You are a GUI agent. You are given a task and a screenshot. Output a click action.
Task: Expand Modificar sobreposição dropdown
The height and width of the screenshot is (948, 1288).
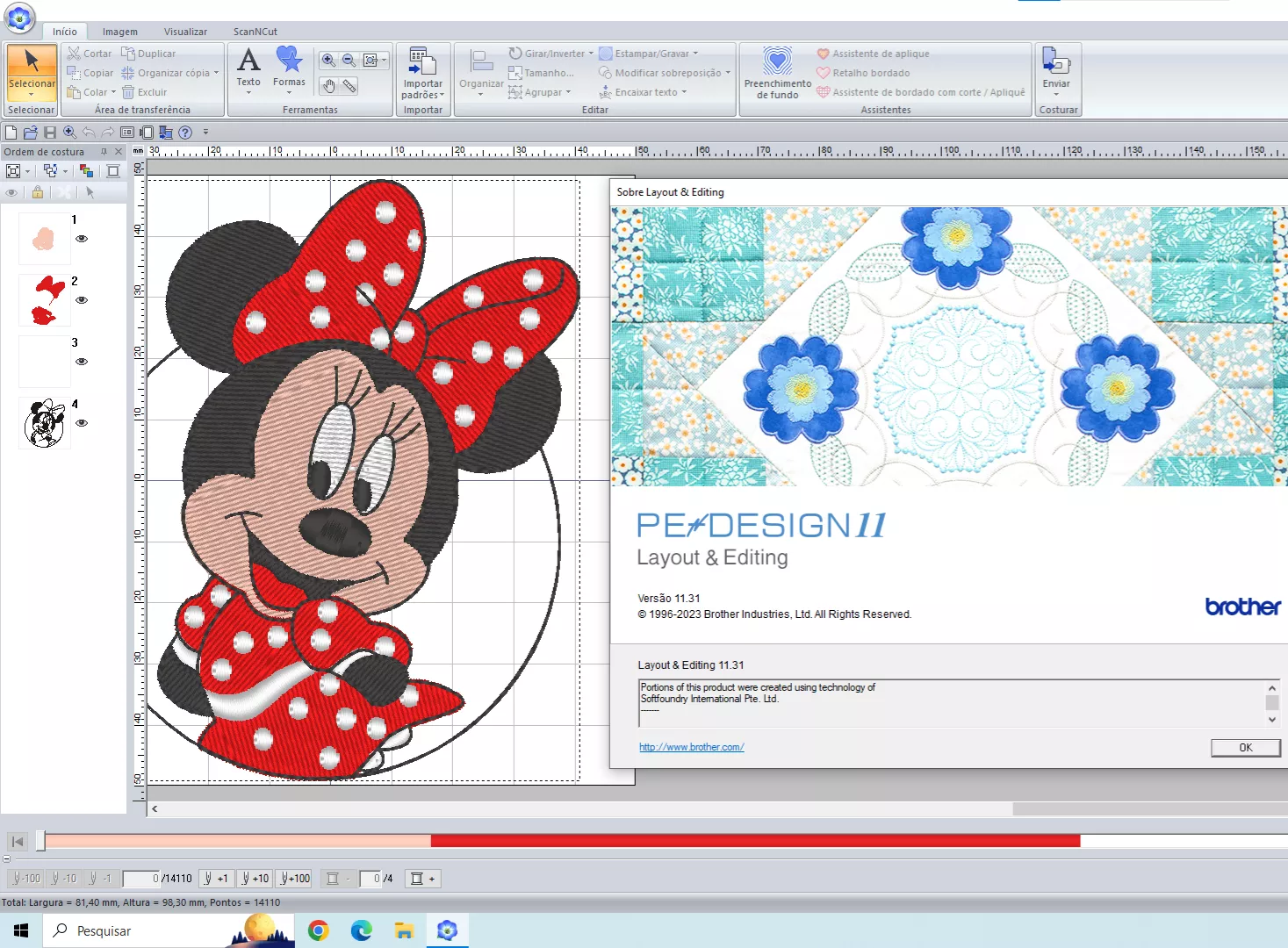pyautogui.click(x=728, y=73)
